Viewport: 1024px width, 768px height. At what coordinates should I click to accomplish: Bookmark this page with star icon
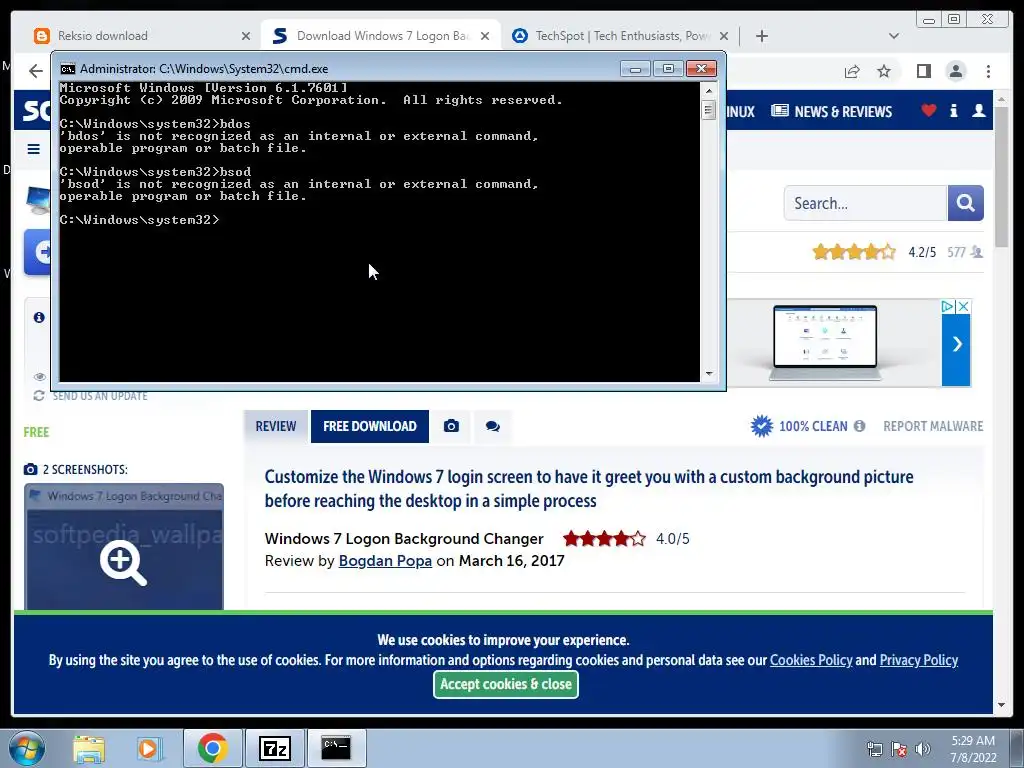[x=884, y=71]
